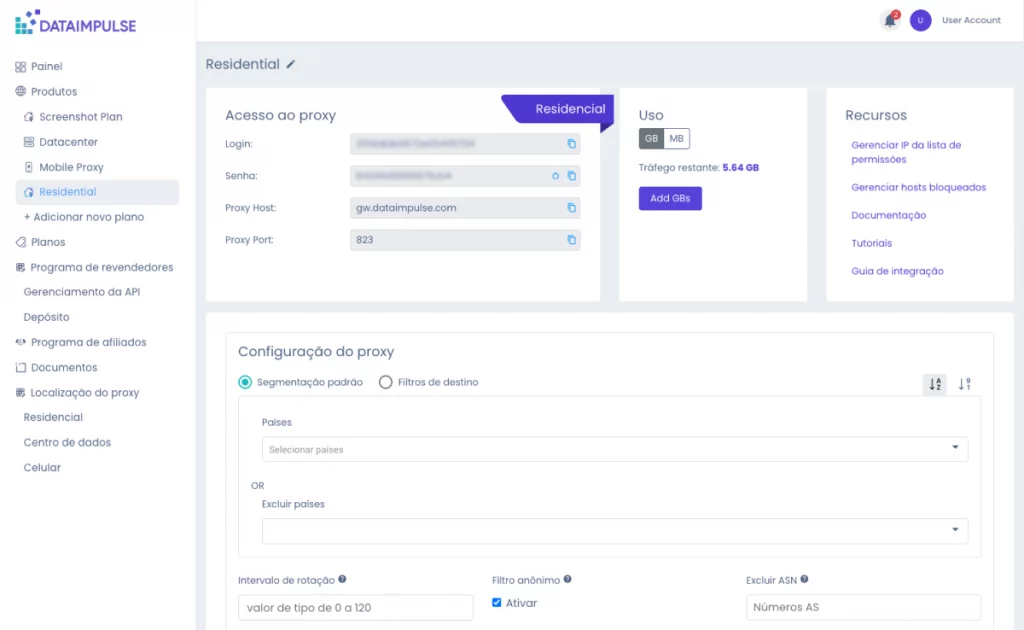Edit the Residential plan name
Viewport: 1024px width, 630px height.
pos(291,64)
